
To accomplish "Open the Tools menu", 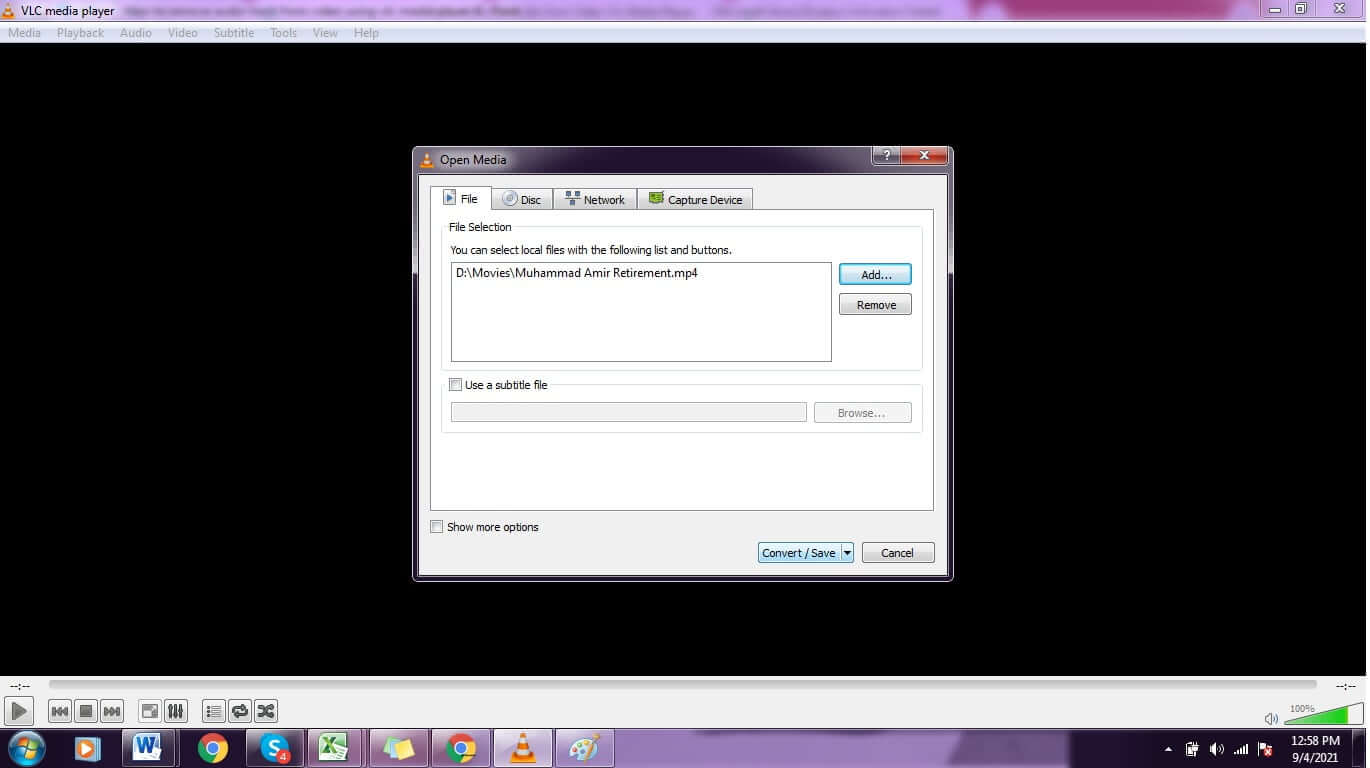I will (x=283, y=33).
